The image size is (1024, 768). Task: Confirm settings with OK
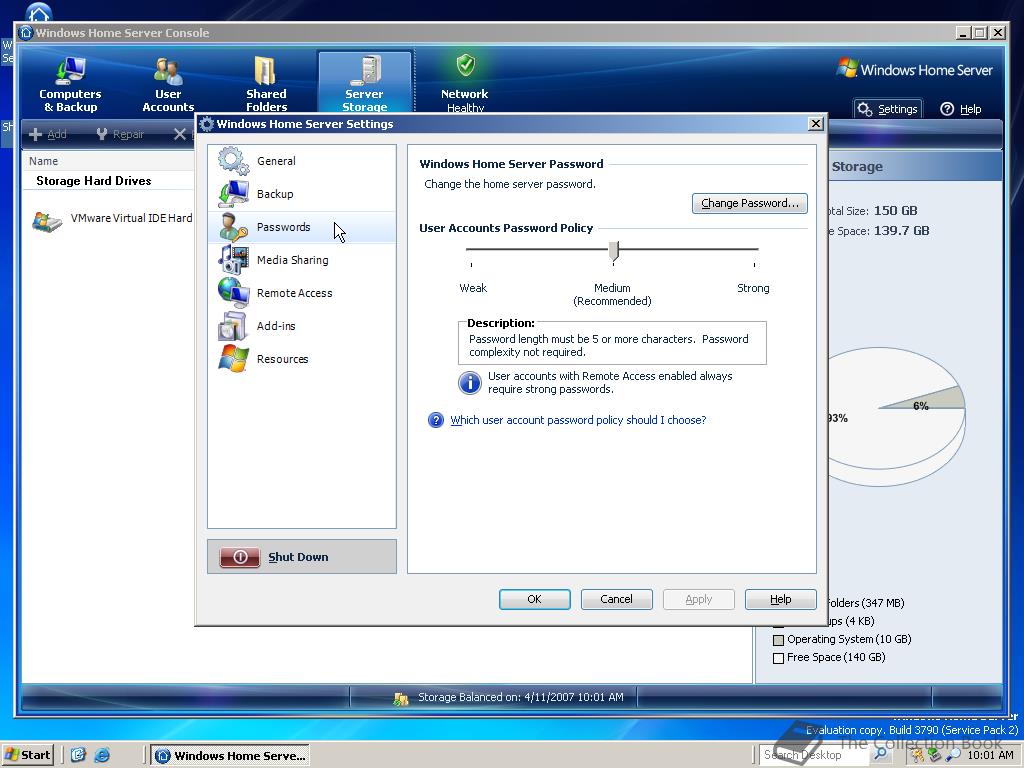[534, 599]
